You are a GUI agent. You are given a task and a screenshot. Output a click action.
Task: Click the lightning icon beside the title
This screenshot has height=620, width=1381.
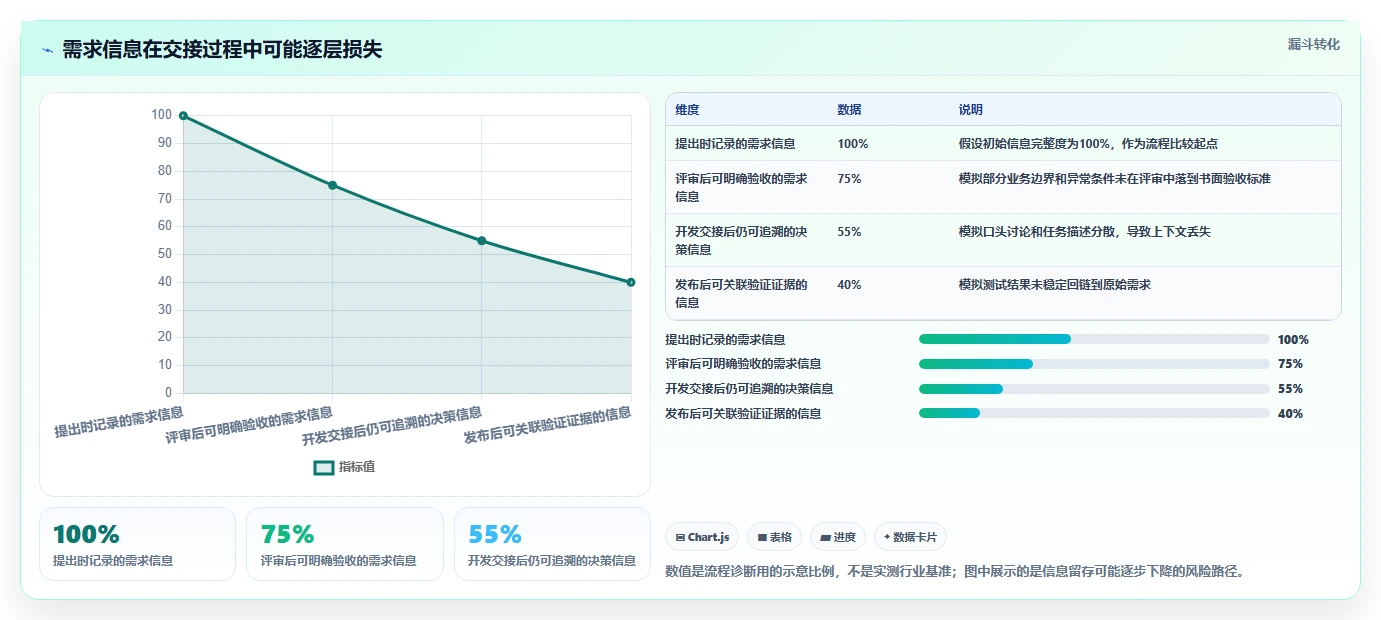click(47, 50)
